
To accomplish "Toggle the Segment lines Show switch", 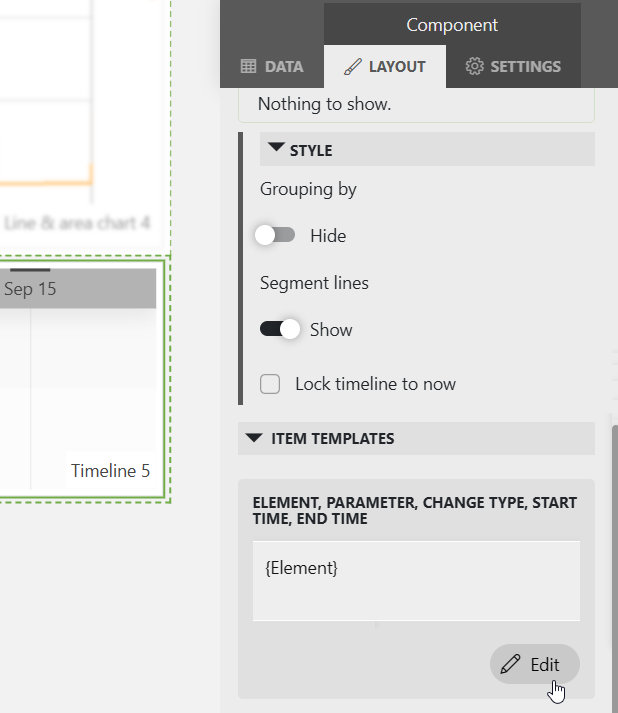I will 279,330.
